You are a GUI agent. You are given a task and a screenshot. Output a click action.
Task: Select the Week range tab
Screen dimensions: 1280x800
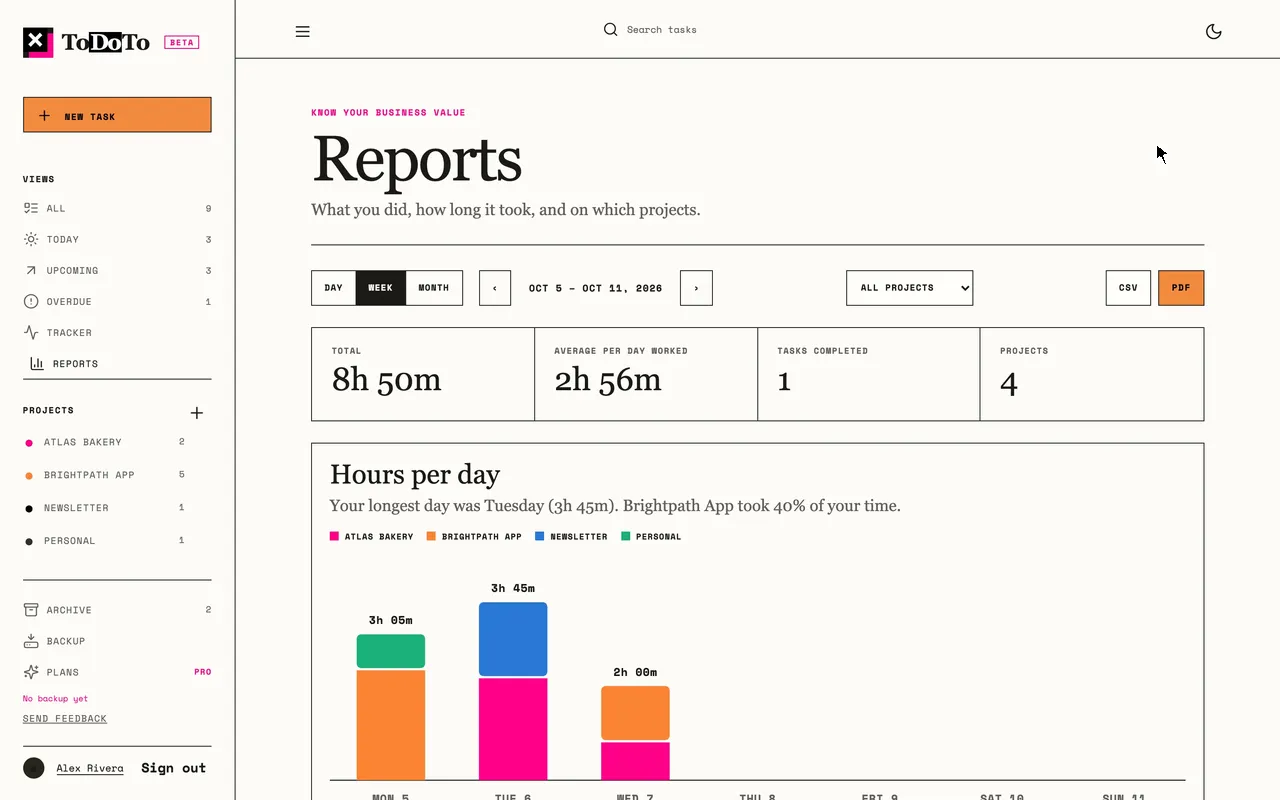[381, 288]
